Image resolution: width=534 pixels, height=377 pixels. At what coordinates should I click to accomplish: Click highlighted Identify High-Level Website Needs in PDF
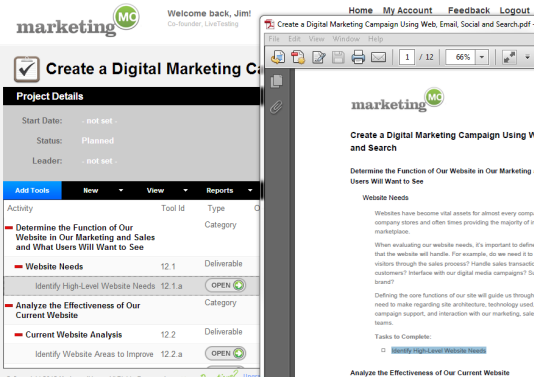pos(439,350)
